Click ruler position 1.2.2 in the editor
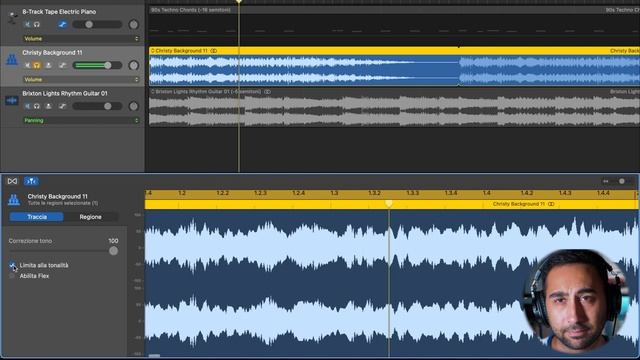 pyautogui.click(x=222, y=193)
